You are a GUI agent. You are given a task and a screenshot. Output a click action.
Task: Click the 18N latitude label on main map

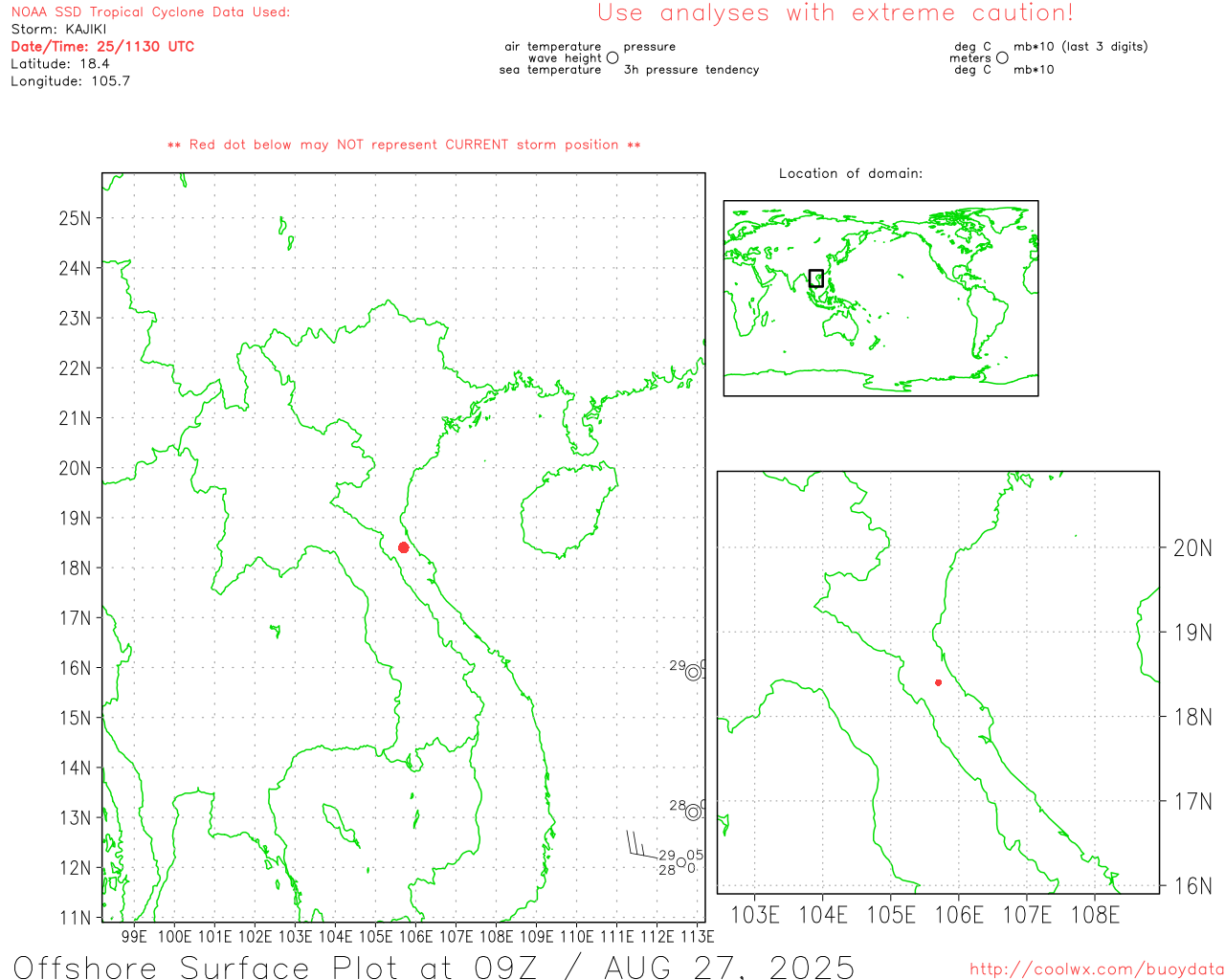point(75,568)
